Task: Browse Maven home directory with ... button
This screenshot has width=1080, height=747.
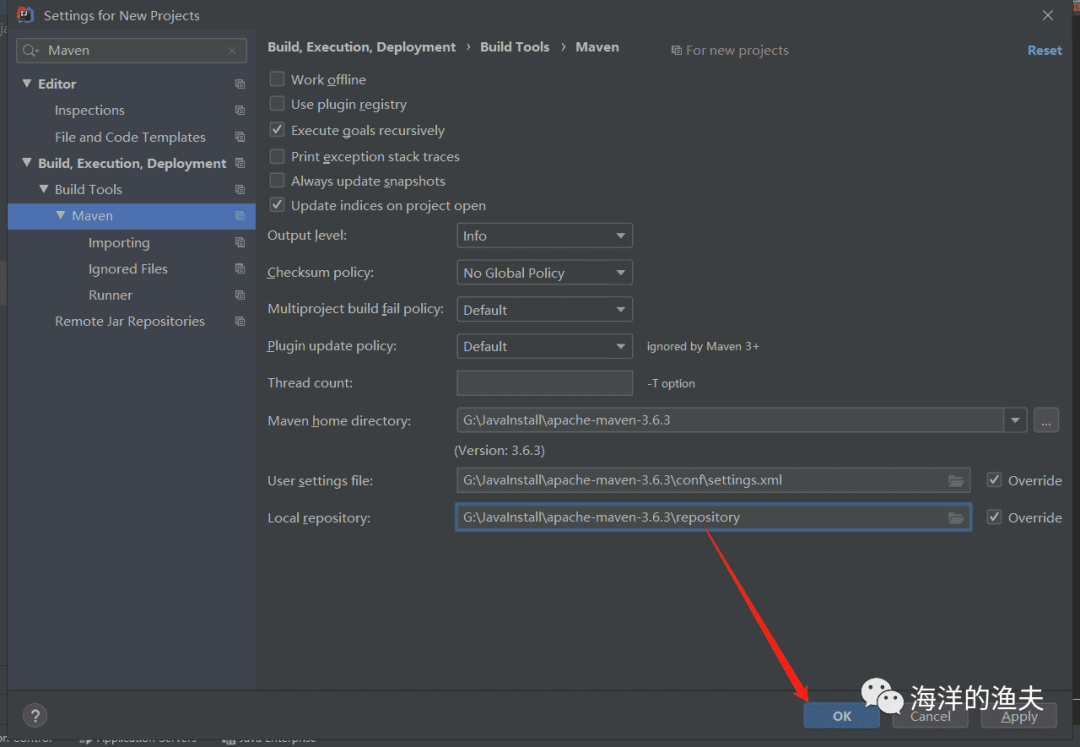Action: pyautogui.click(x=1046, y=420)
